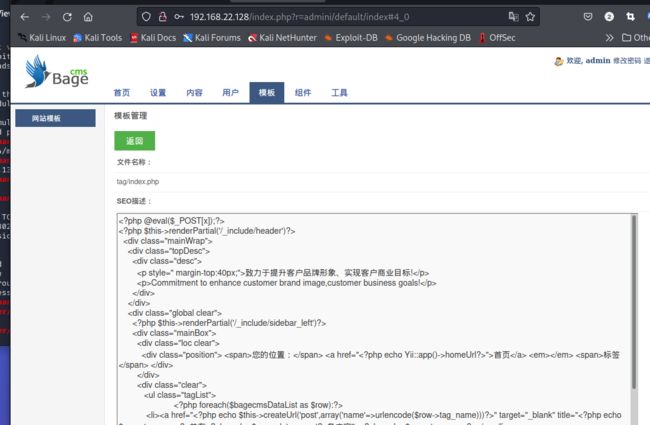Reload the page with the refresh icon
Screen dimensions: 650x425
[x=67, y=17]
